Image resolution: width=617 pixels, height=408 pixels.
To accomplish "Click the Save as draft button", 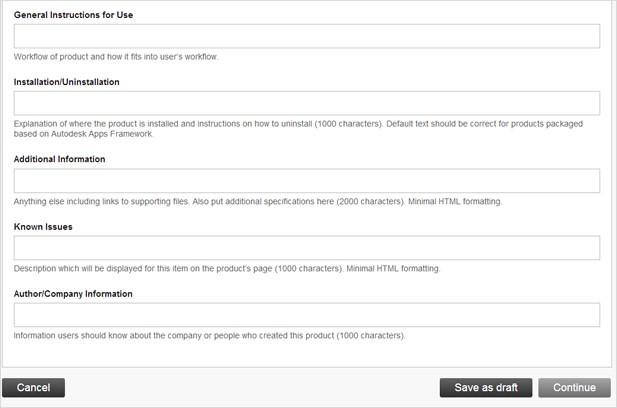I will pos(486,388).
